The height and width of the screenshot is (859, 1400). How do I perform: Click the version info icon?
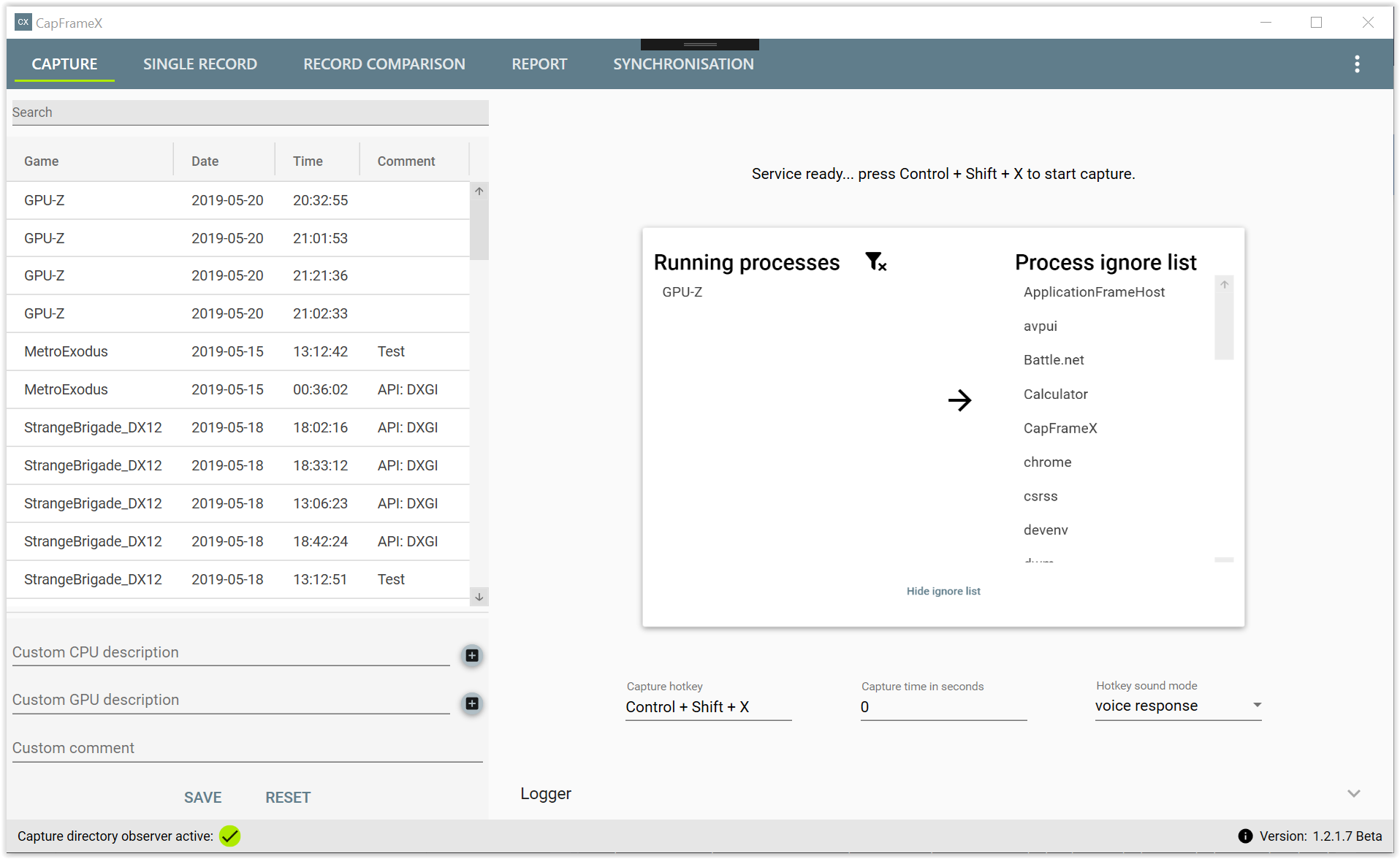pyautogui.click(x=1245, y=836)
